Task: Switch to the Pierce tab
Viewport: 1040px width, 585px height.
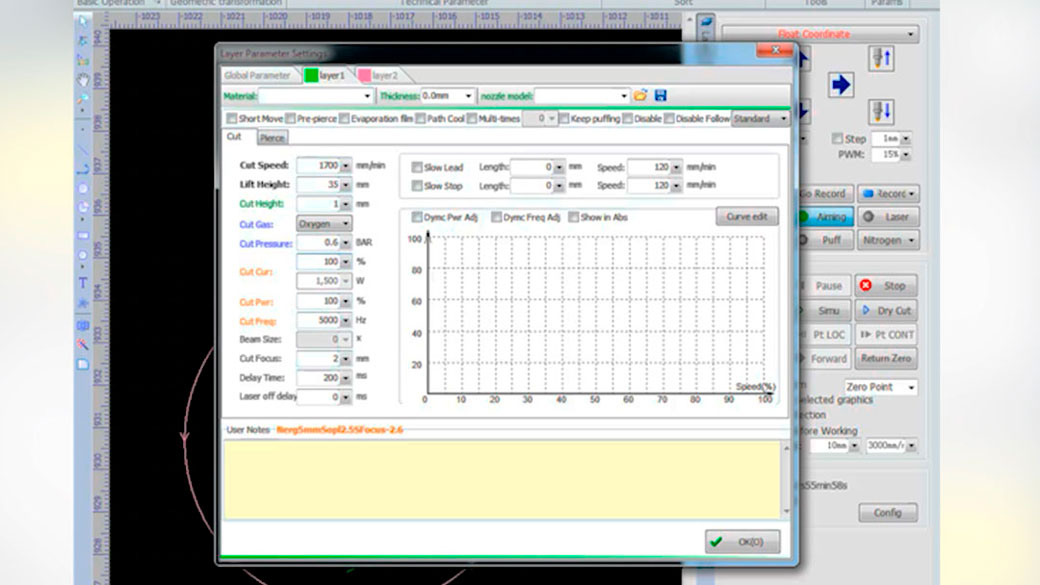Action: pos(272,138)
